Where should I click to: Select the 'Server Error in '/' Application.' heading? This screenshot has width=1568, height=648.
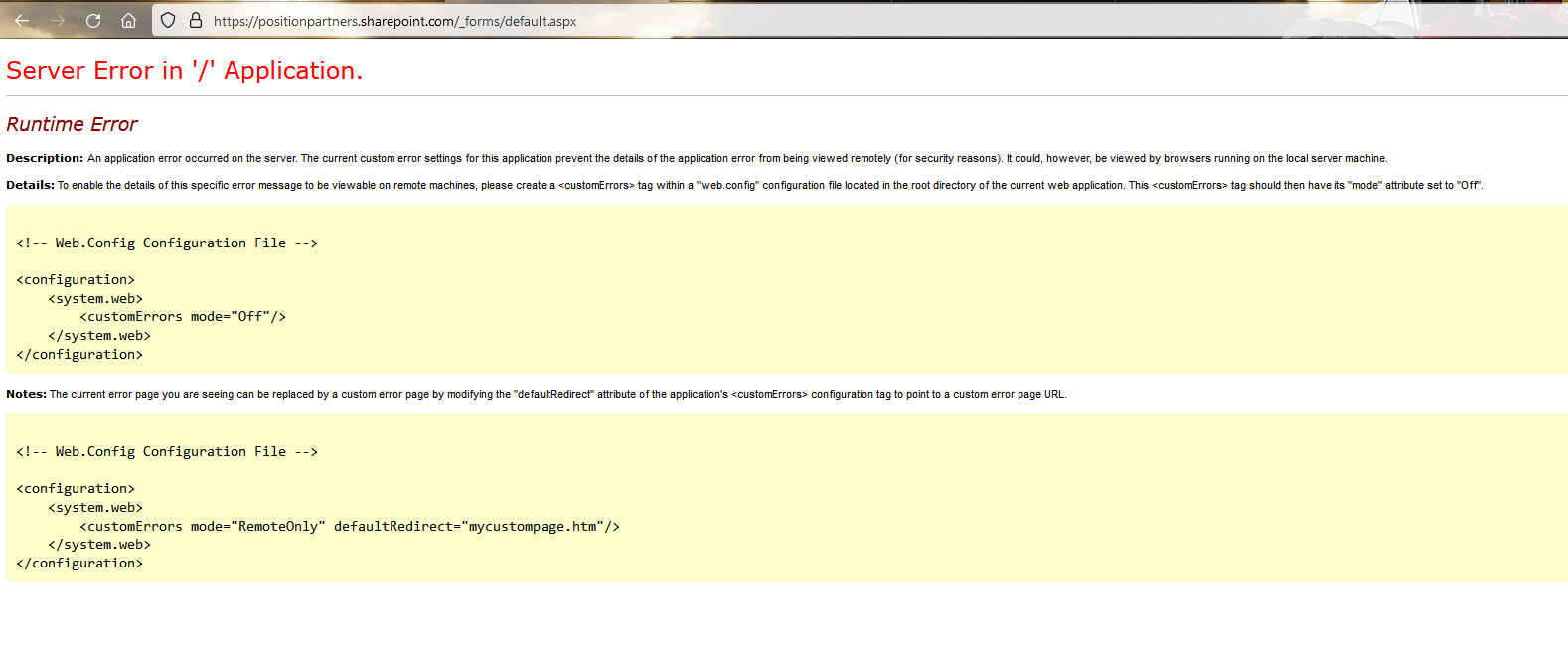[185, 71]
